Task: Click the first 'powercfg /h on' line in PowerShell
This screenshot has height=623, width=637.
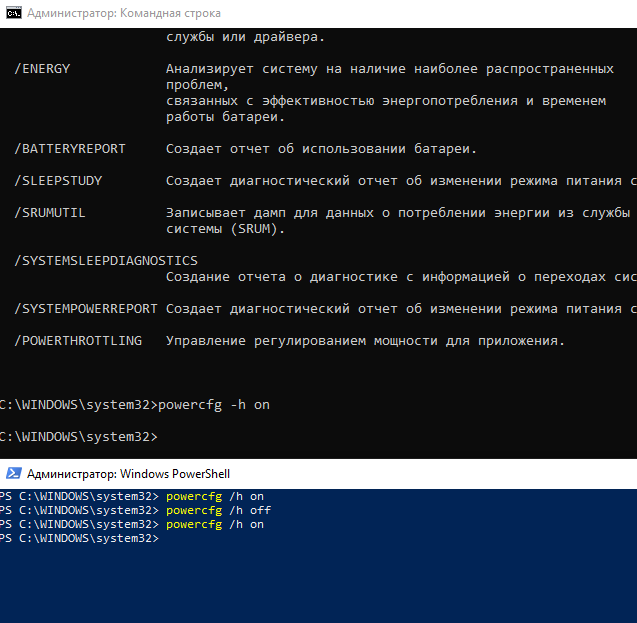Action: [132, 496]
